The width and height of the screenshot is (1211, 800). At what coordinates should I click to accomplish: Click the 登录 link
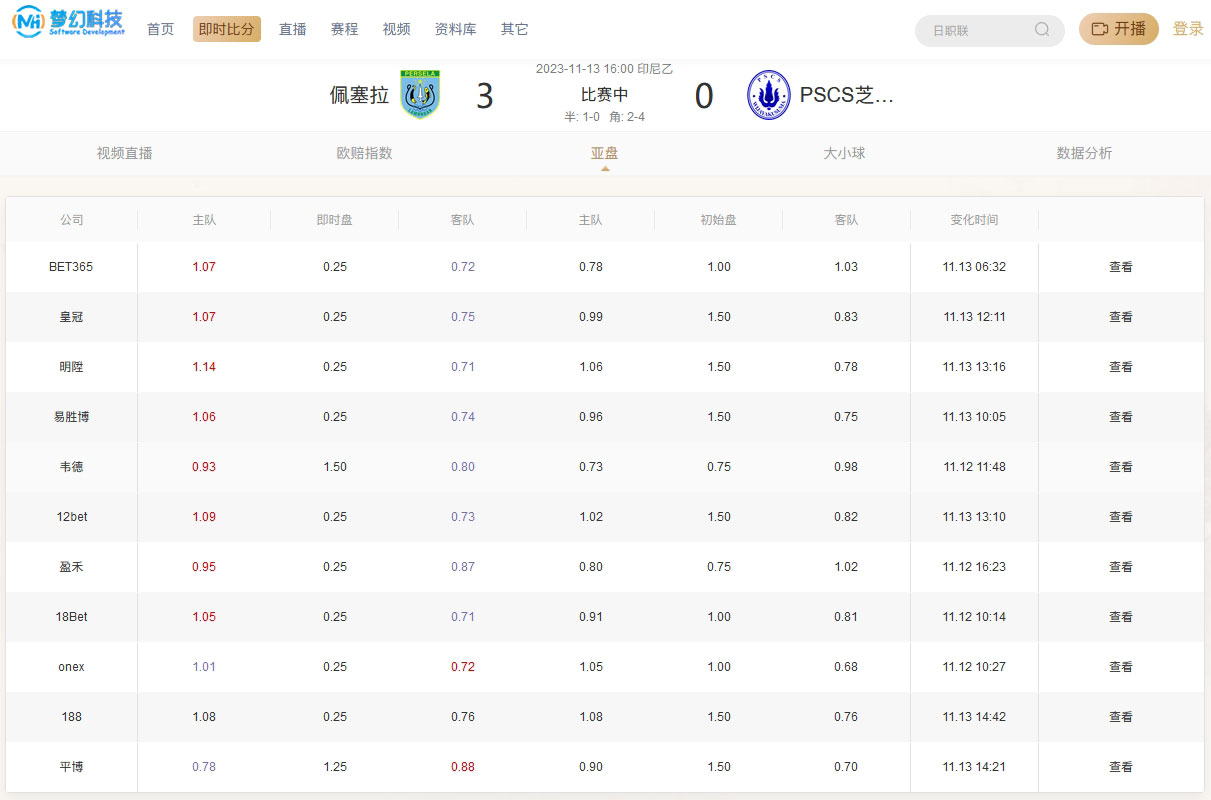(1188, 29)
